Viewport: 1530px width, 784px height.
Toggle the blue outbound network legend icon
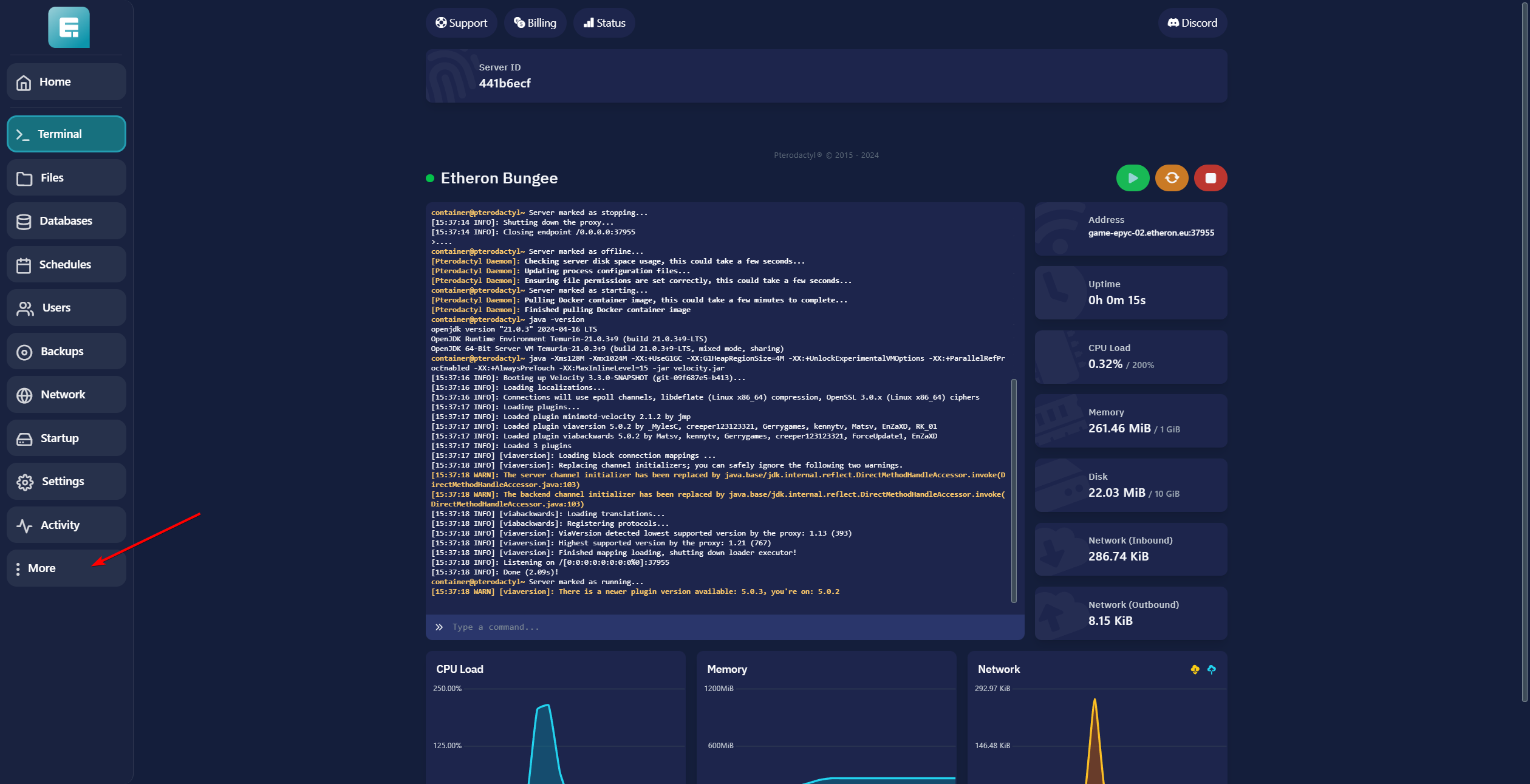pyautogui.click(x=1211, y=669)
